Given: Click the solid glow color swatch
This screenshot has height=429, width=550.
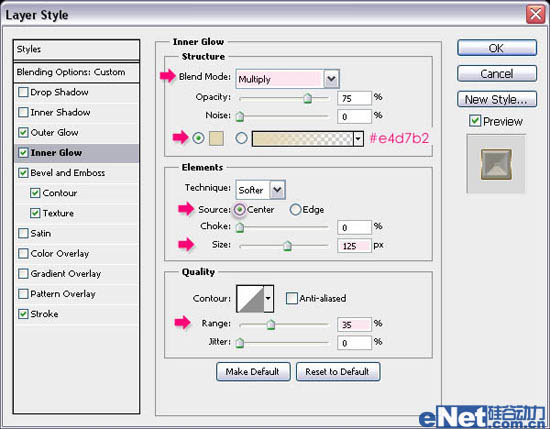Looking at the screenshot, I should point(216,138).
